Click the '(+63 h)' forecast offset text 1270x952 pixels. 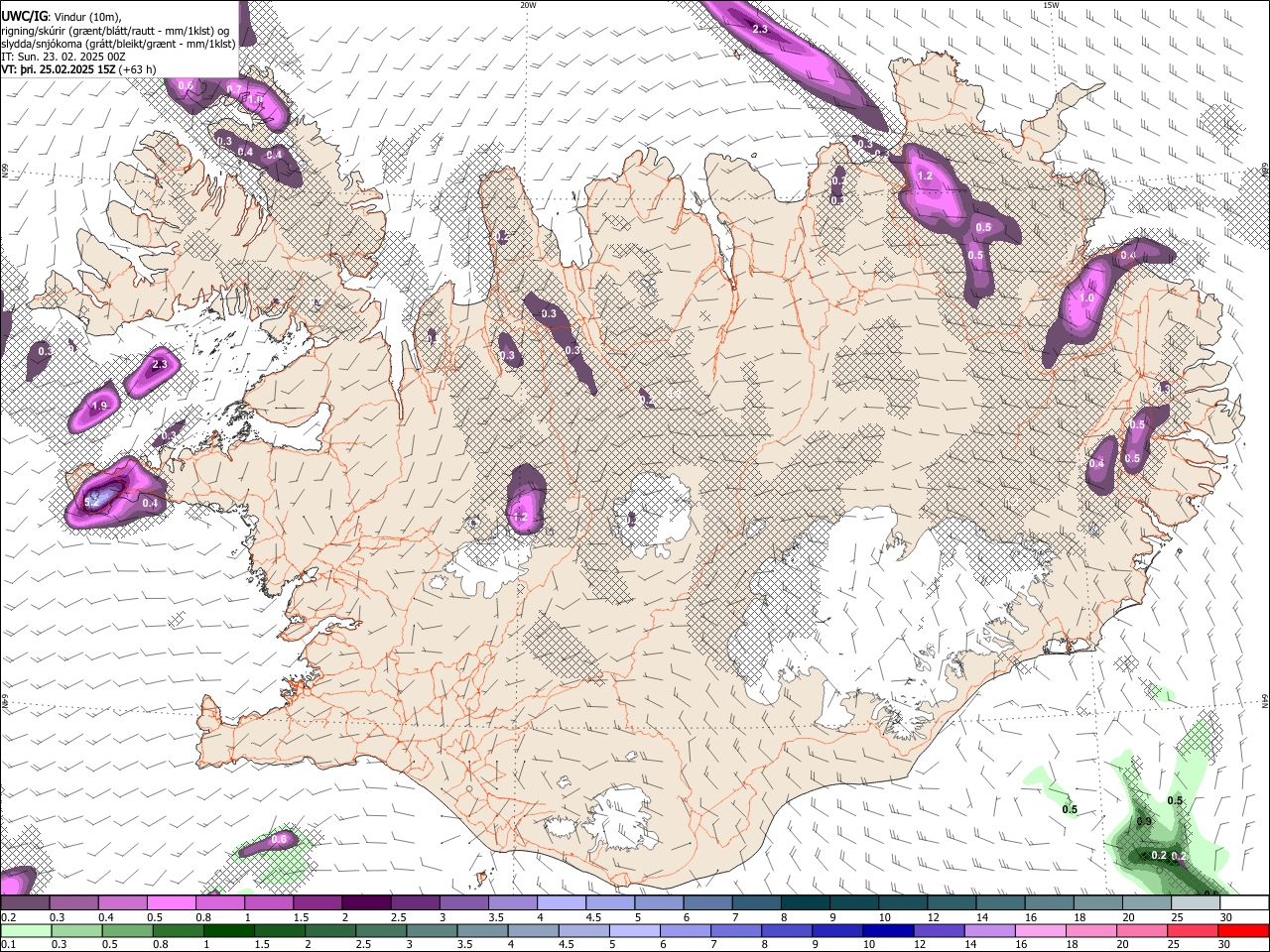click(x=138, y=69)
